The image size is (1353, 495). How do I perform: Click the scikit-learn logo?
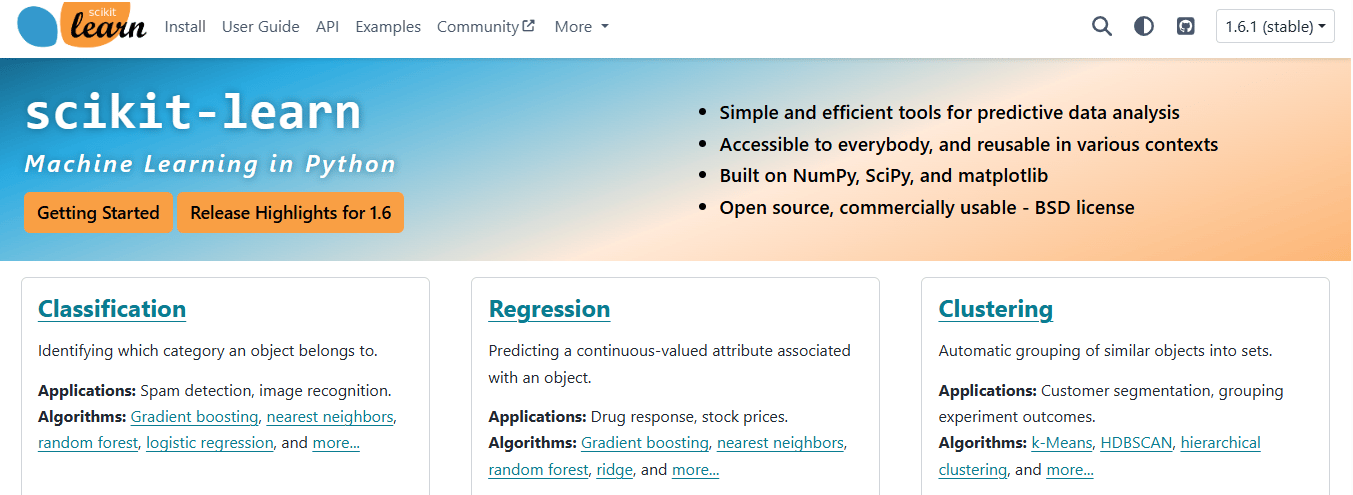[x=82, y=26]
